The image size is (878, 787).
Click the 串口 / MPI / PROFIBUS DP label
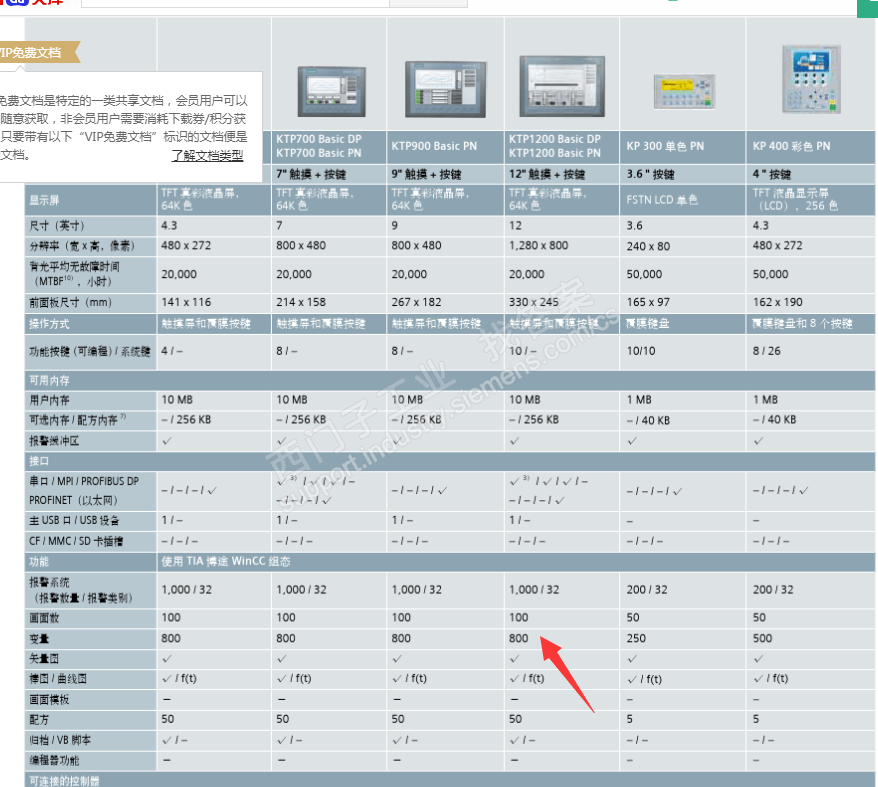(84, 481)
